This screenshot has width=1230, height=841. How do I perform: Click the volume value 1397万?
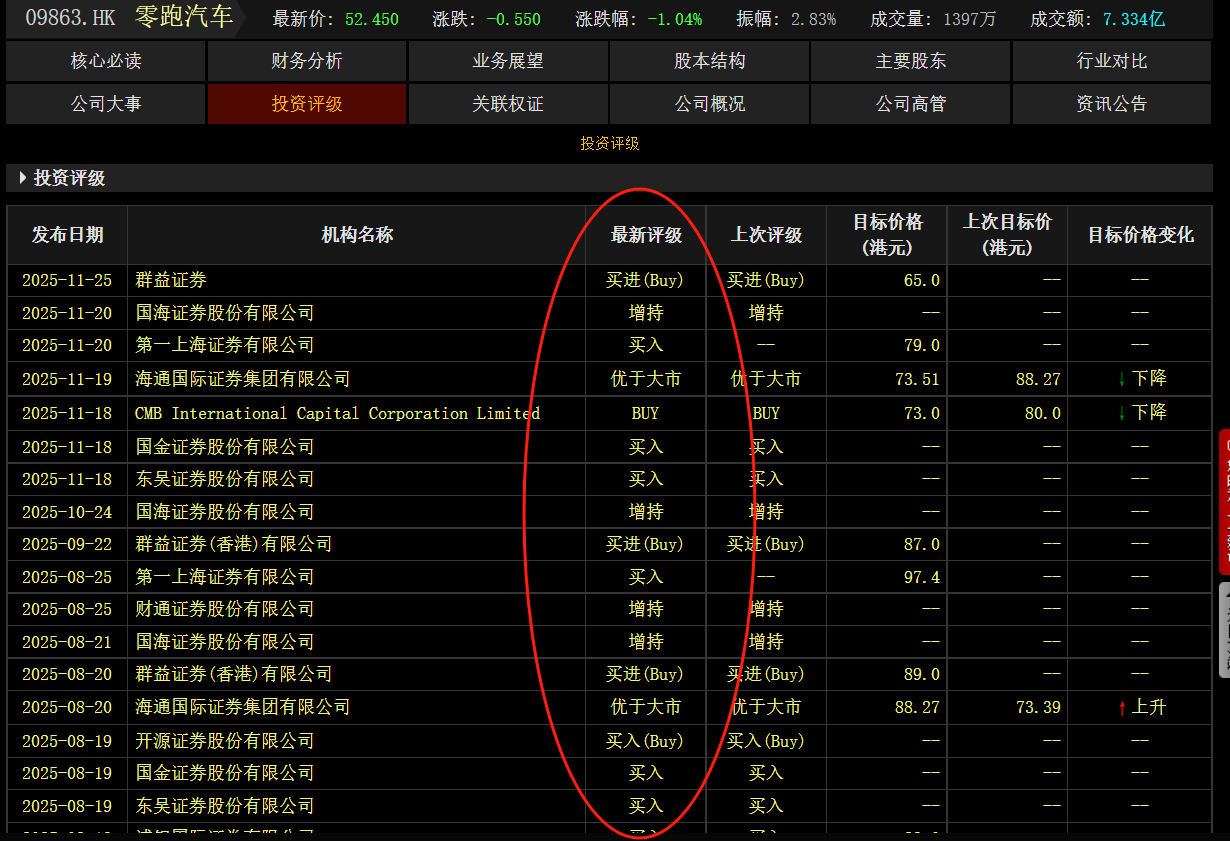click(x=969, y=19)
